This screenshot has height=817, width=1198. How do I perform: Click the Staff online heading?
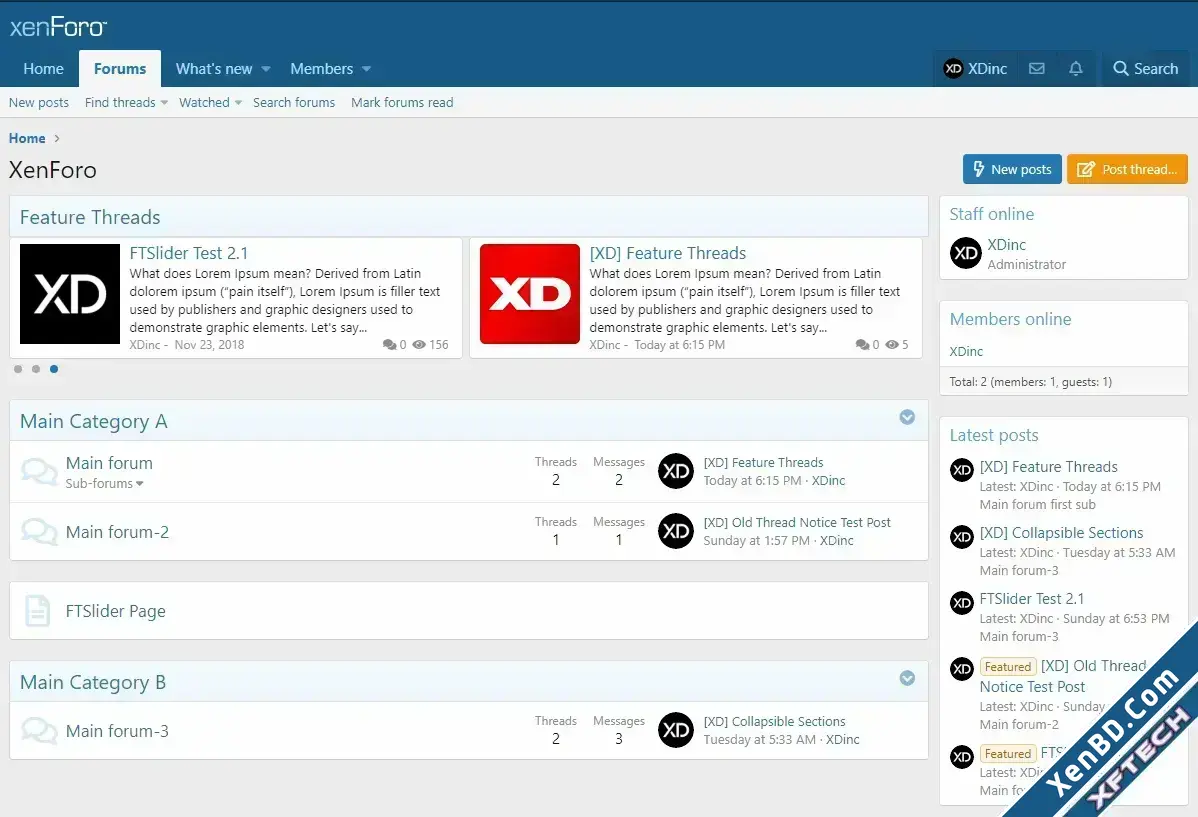point(992,214)
